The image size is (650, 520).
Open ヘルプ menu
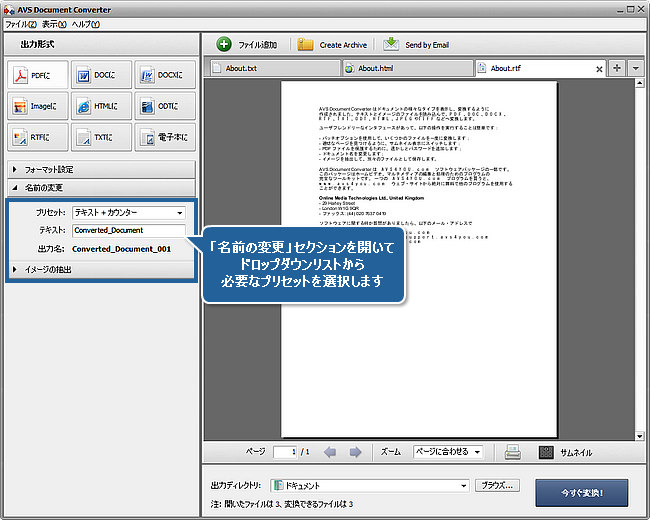(85, 24)
